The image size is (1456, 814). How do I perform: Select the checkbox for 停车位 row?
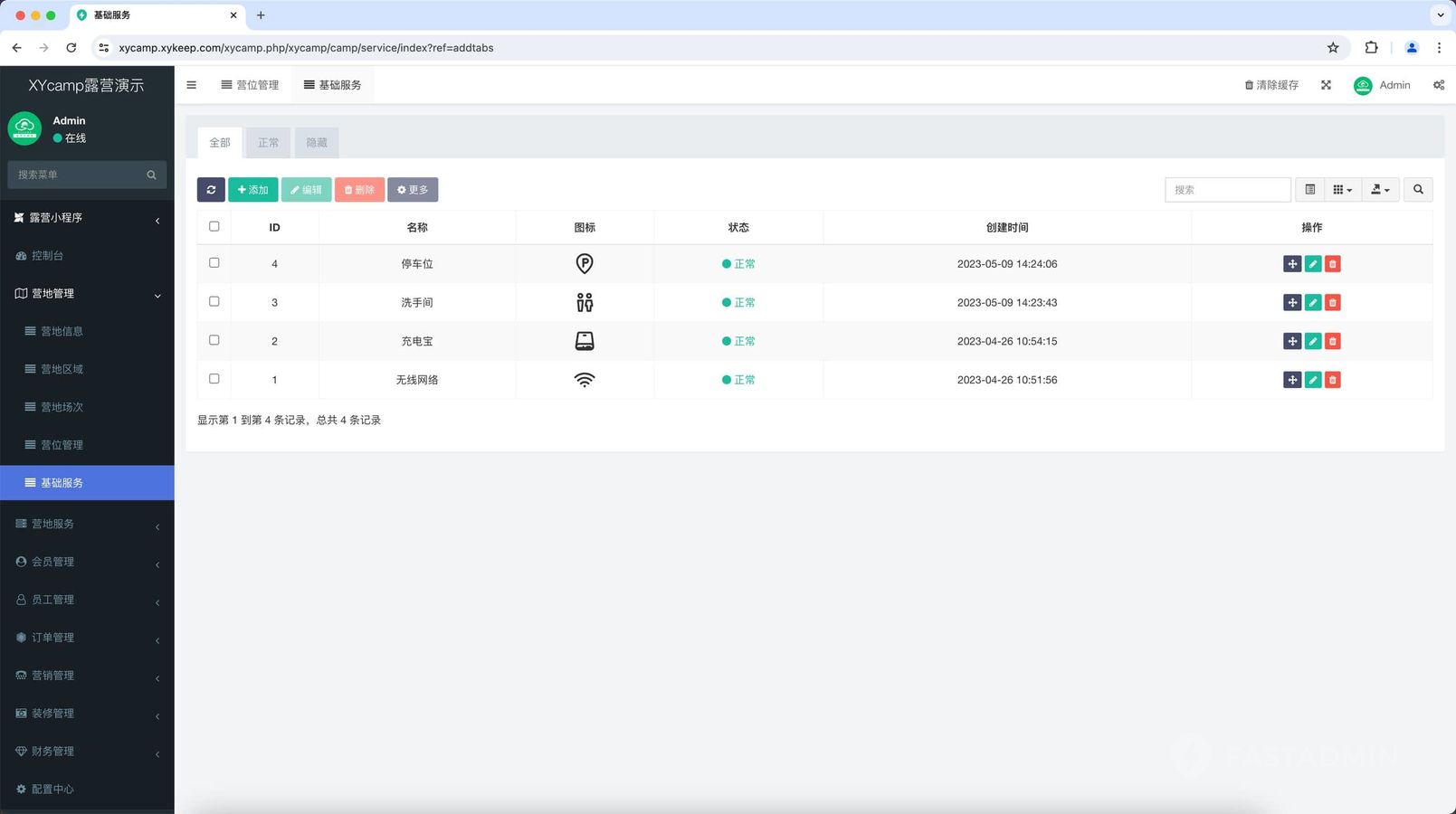(x=214, y=263)
